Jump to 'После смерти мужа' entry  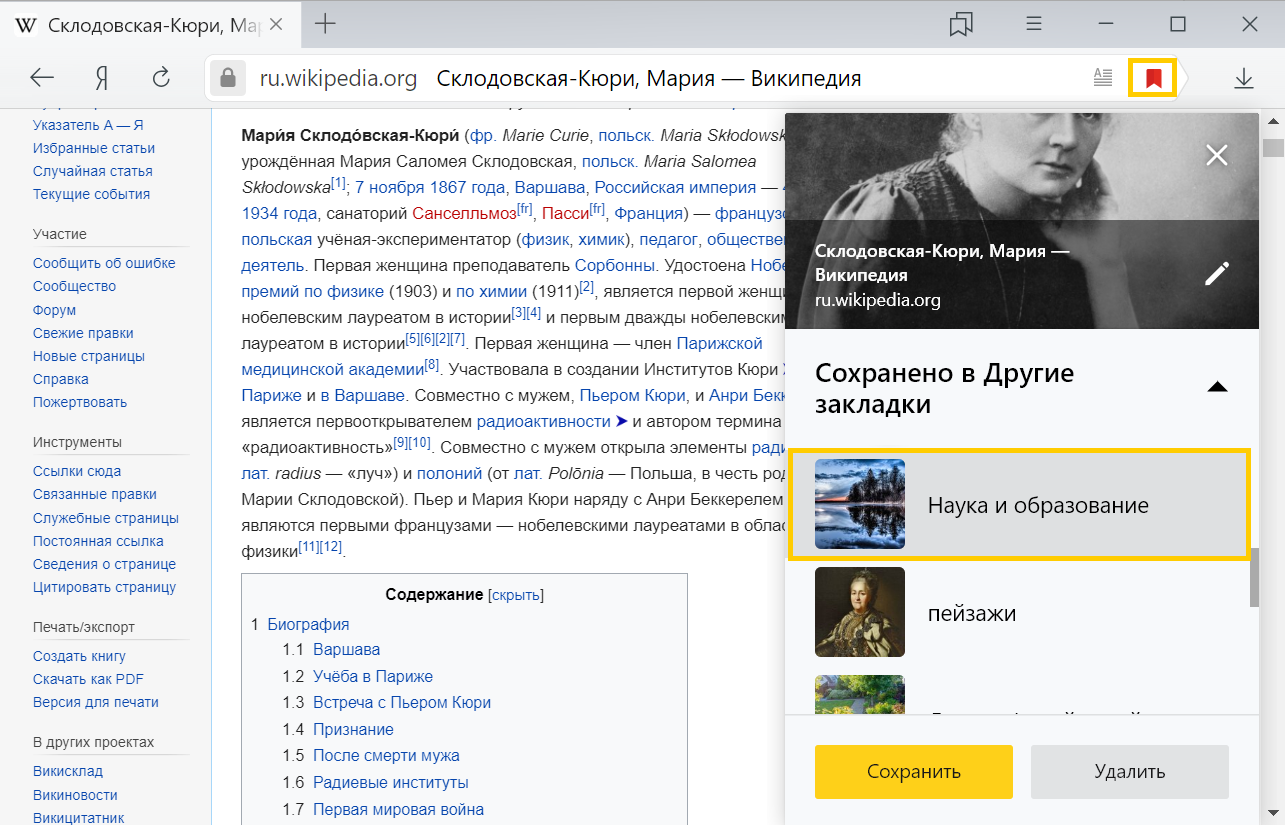[386, 755]
